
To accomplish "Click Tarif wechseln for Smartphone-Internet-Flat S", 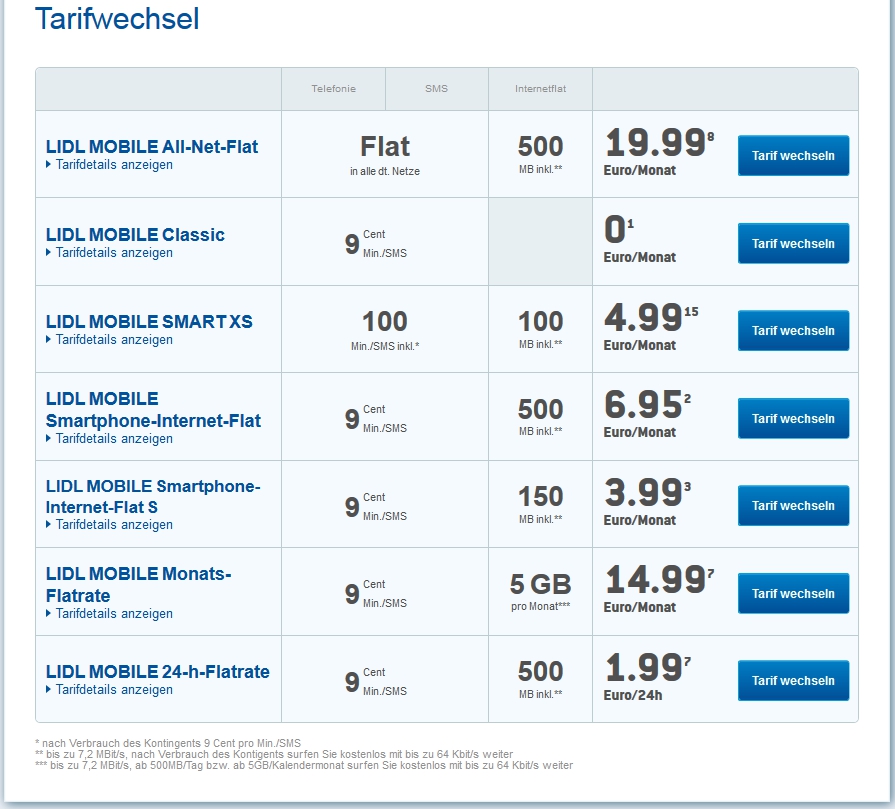I will (x=793, y=505).
